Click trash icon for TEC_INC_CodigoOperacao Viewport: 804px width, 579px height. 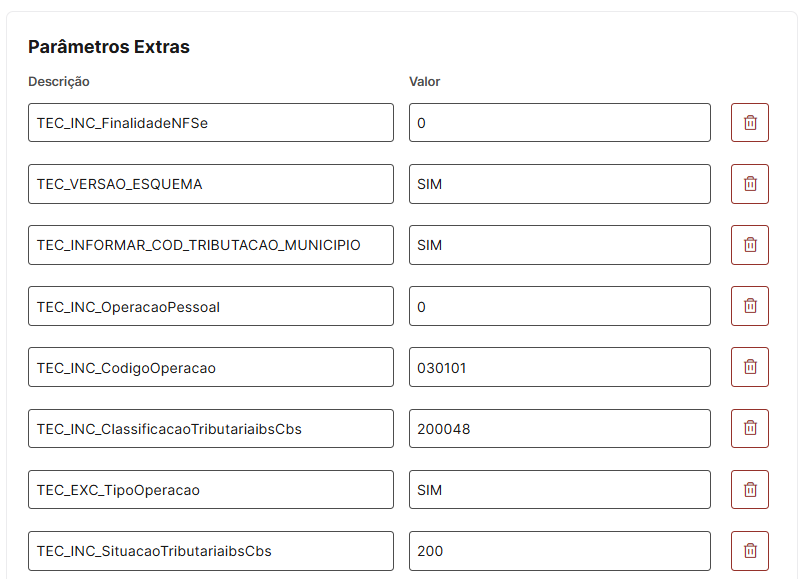click(x=750, y=367)
